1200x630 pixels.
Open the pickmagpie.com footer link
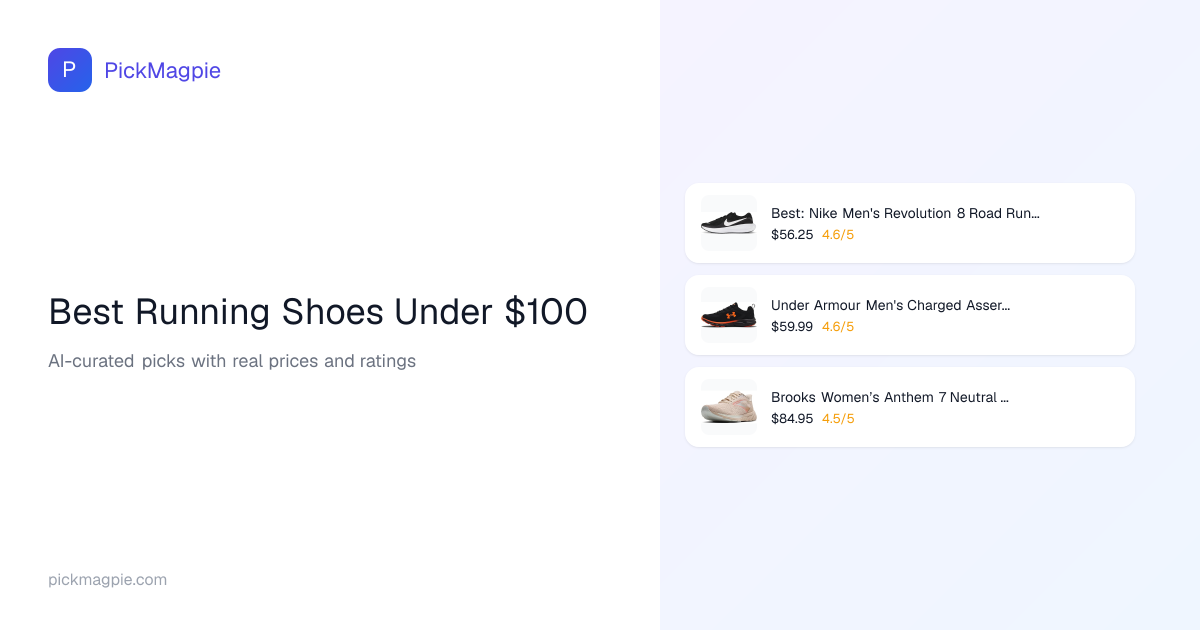[x=107, y=580]
